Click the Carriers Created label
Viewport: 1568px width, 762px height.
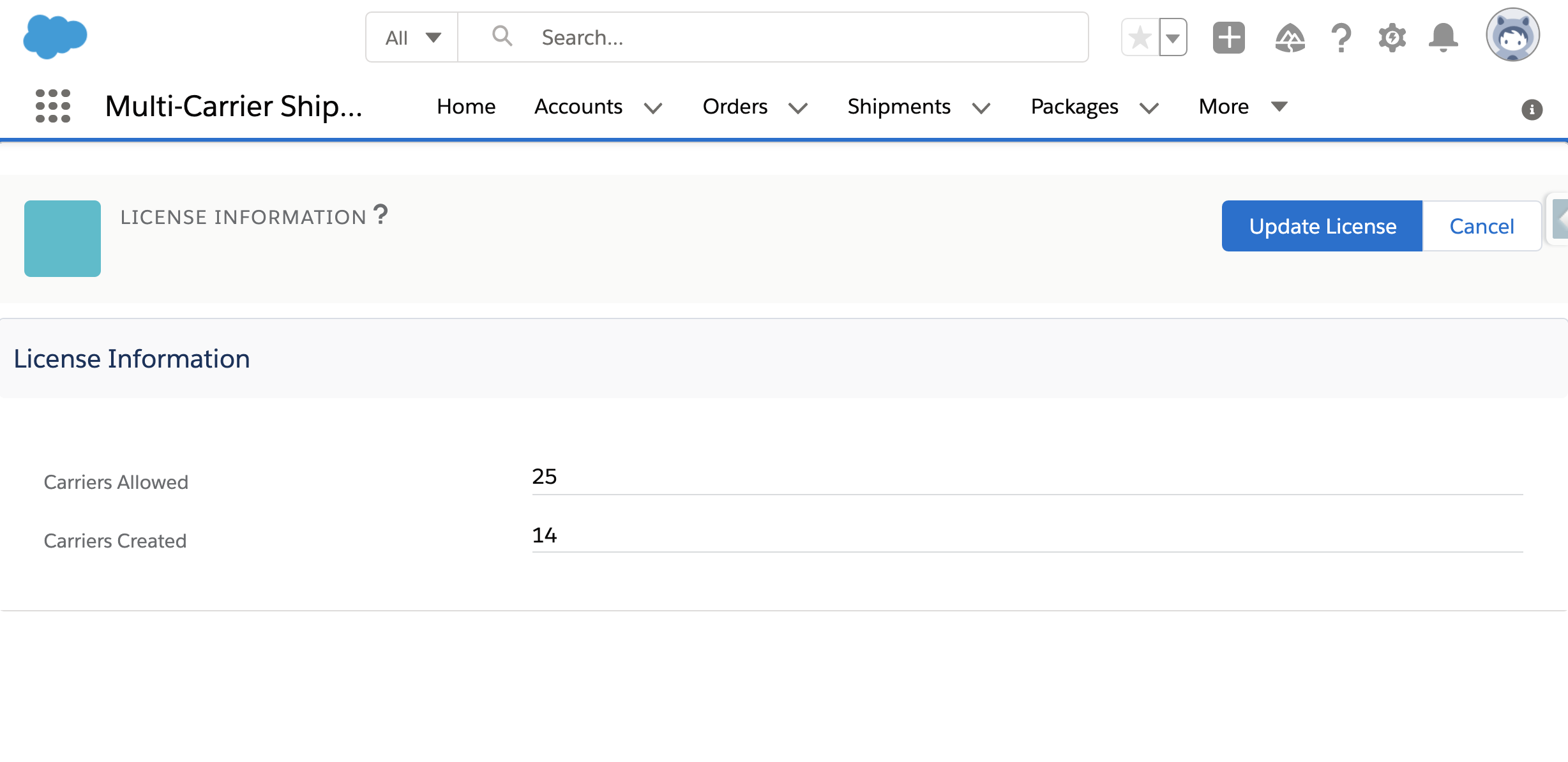(x=115, y=541)
